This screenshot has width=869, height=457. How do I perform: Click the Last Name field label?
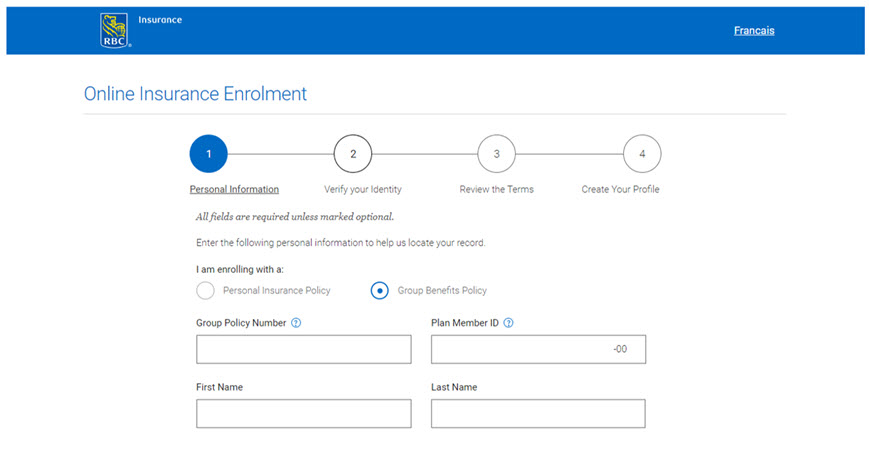tap(454, 387)
